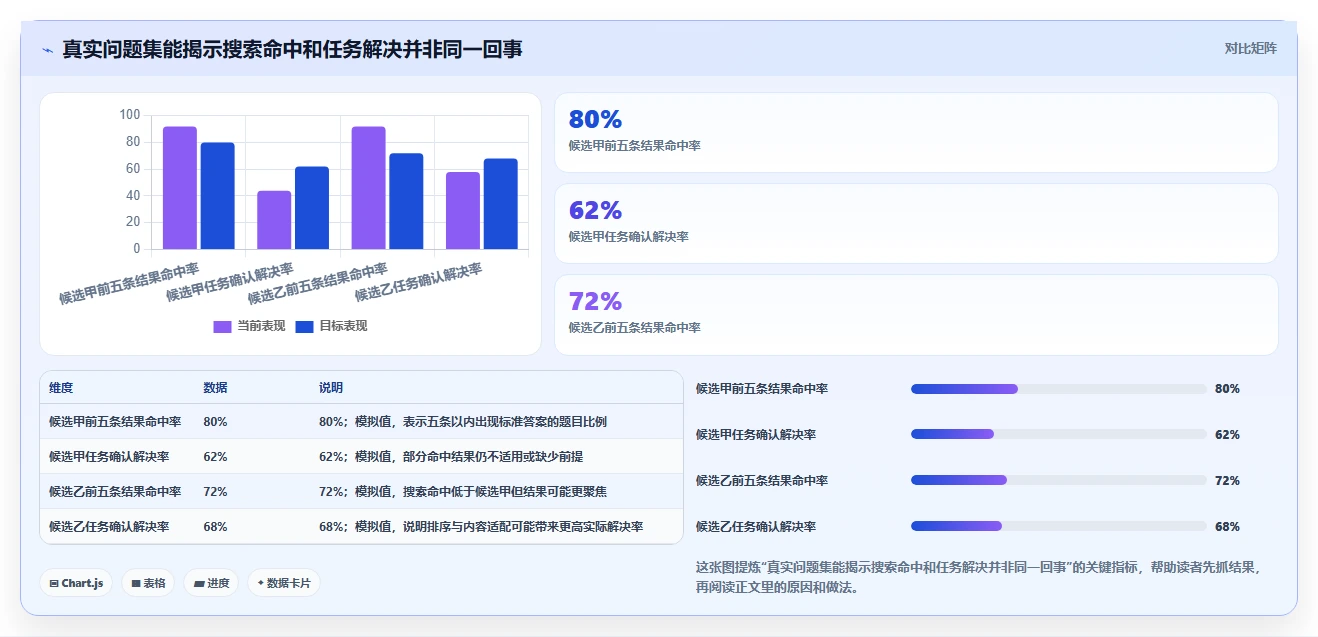
Task: Click purple 当前表现 bar for 候选甲任务确认解决率
Action: [x=274, y=220]
